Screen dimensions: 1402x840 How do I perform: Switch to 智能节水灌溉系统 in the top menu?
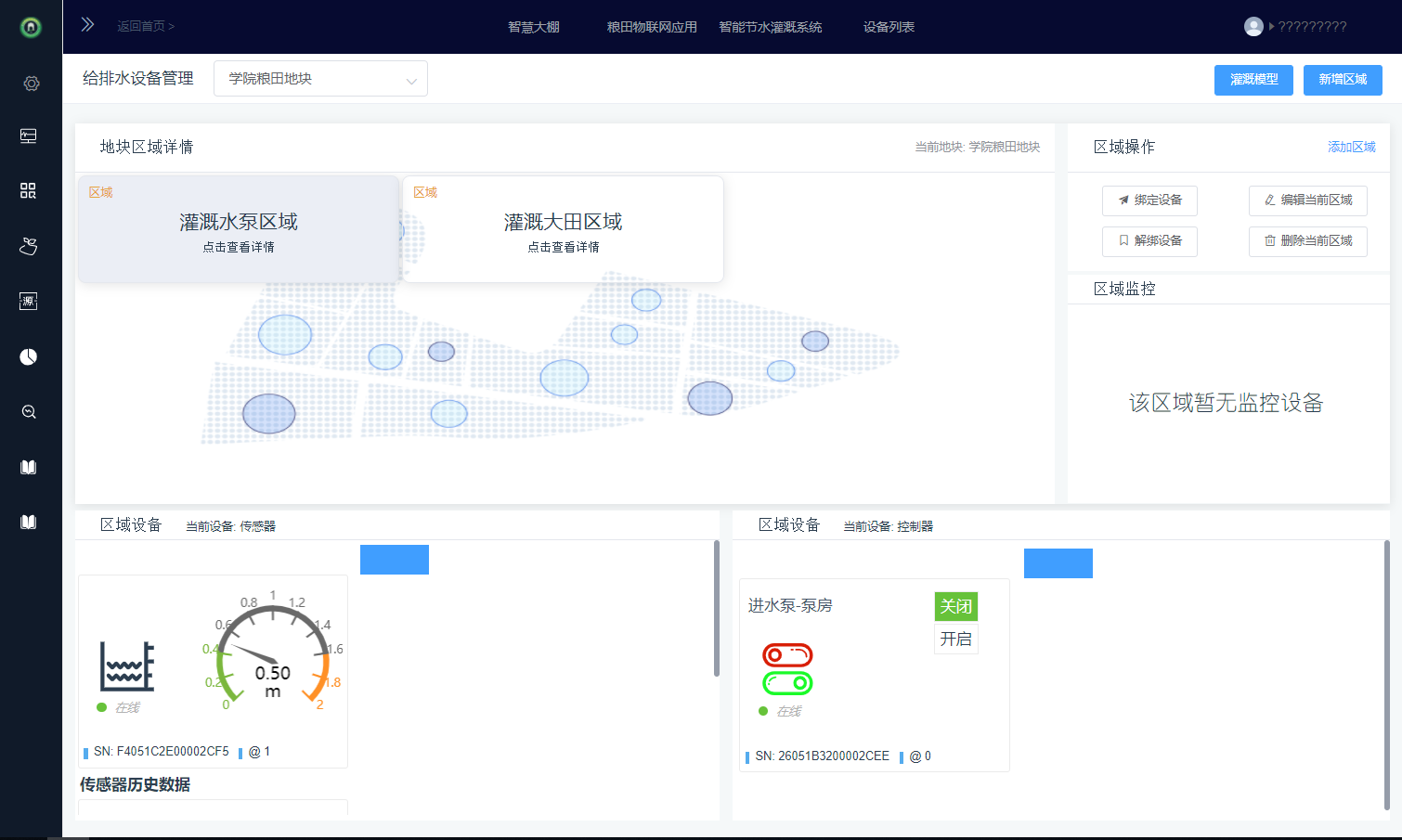[770, 26]
